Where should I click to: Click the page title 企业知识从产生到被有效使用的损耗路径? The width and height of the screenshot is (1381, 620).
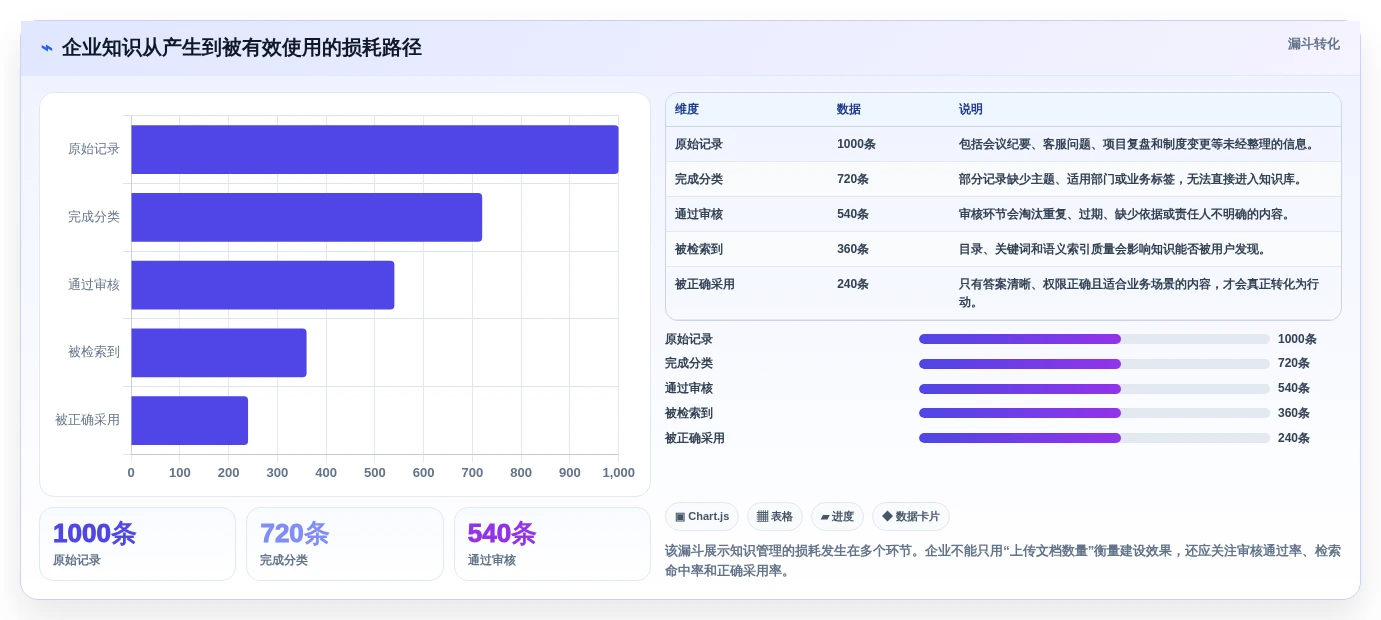(x=242, y=48)
